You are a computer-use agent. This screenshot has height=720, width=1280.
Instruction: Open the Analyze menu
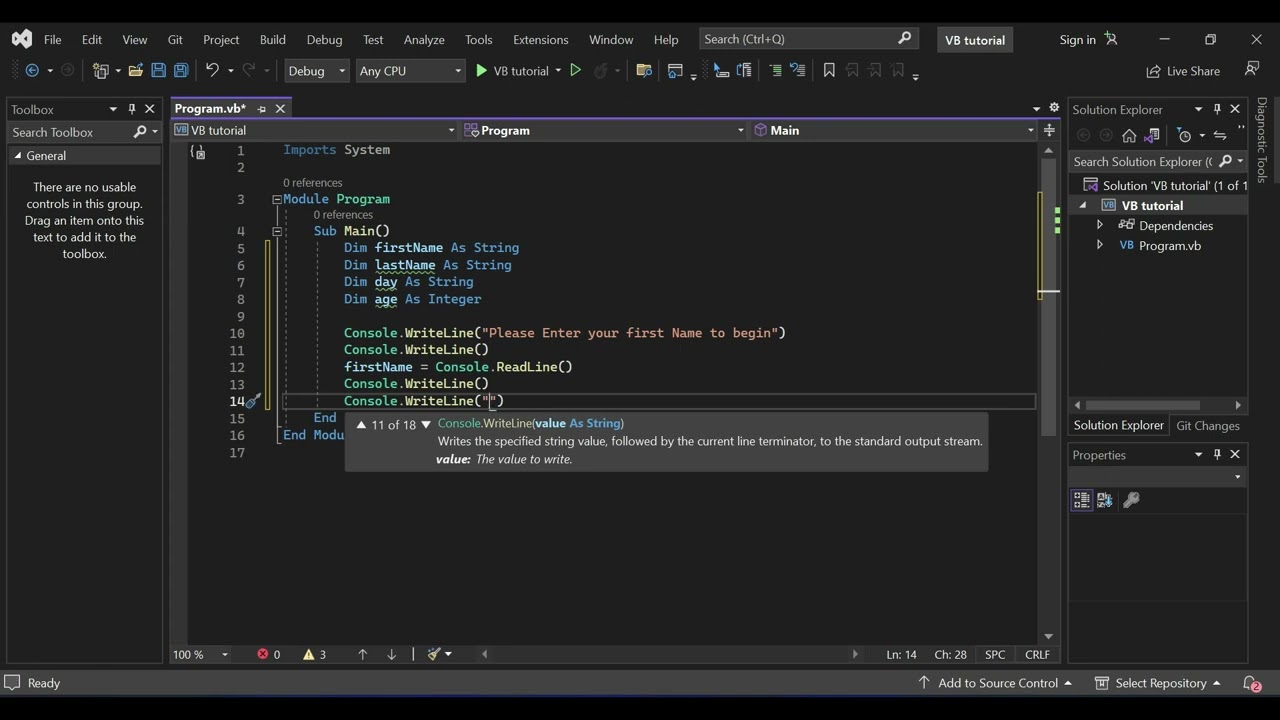pos(424,39)
